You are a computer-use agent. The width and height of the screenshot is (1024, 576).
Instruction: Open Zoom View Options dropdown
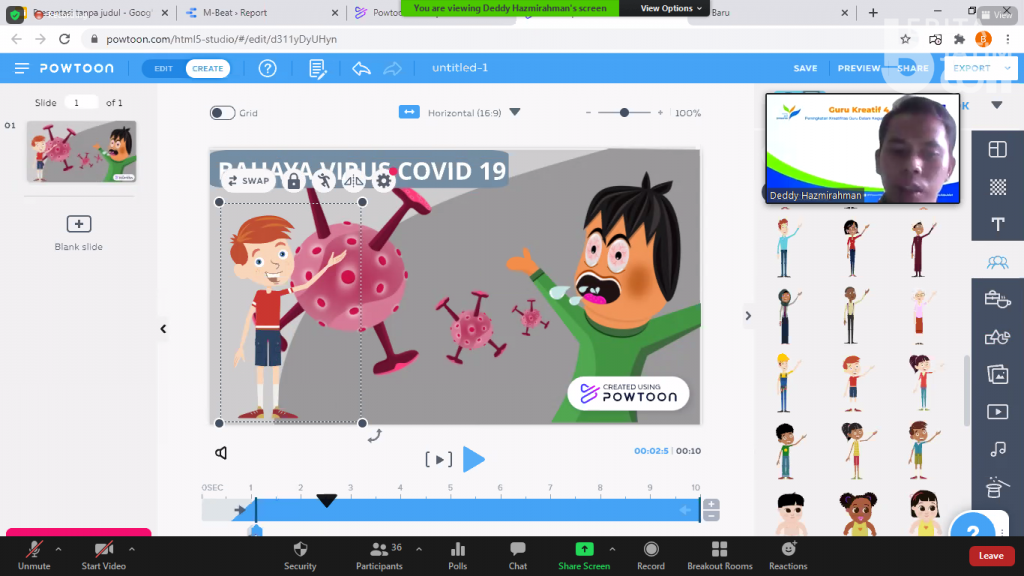point(671,8)
